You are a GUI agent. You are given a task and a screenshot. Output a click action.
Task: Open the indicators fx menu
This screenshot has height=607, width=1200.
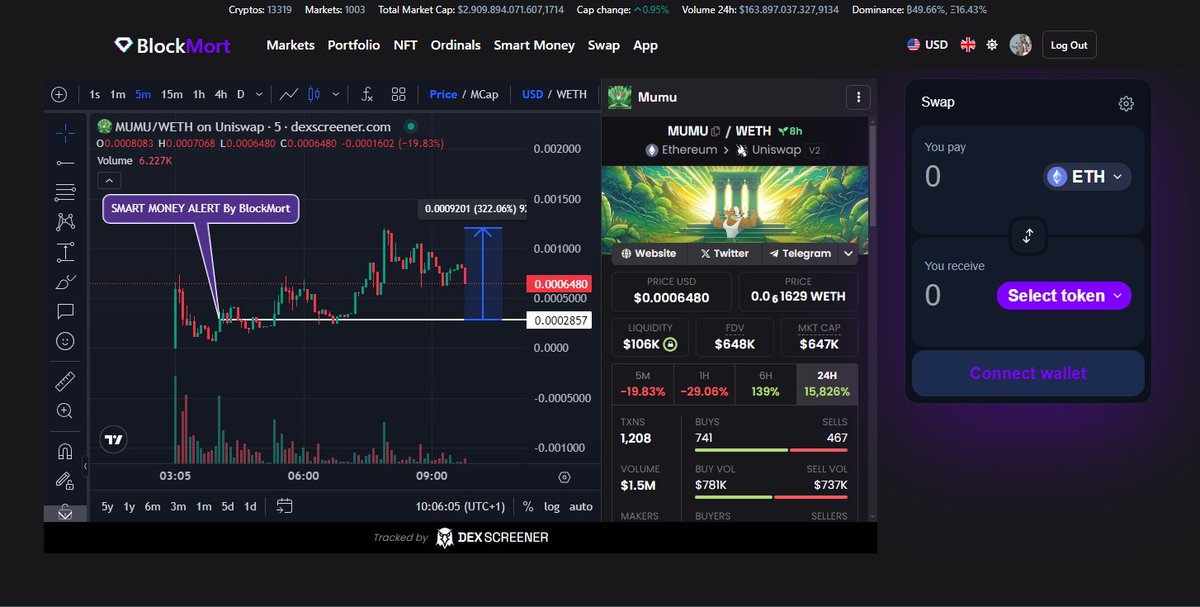pyautogui.click(x=367, y=94)
